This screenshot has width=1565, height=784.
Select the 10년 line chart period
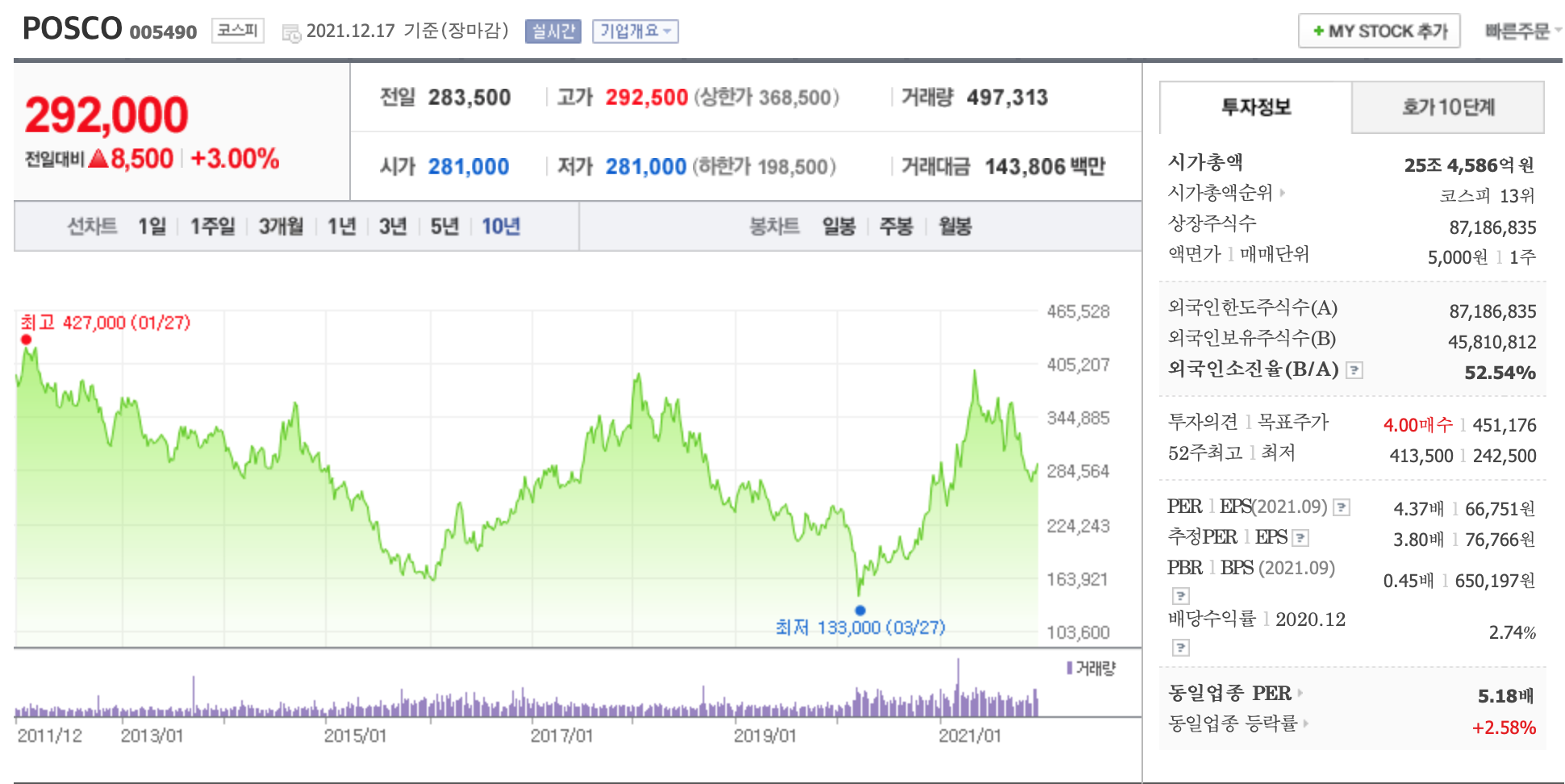click(x=501, y=227)
